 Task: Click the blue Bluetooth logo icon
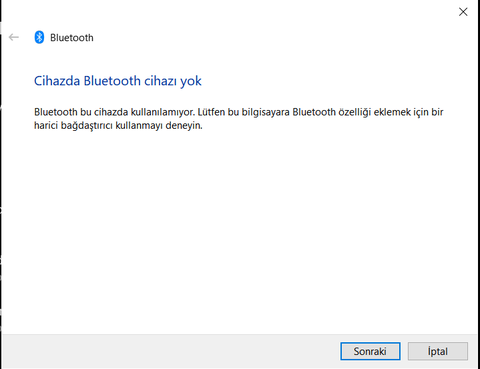tap(39, 37)
